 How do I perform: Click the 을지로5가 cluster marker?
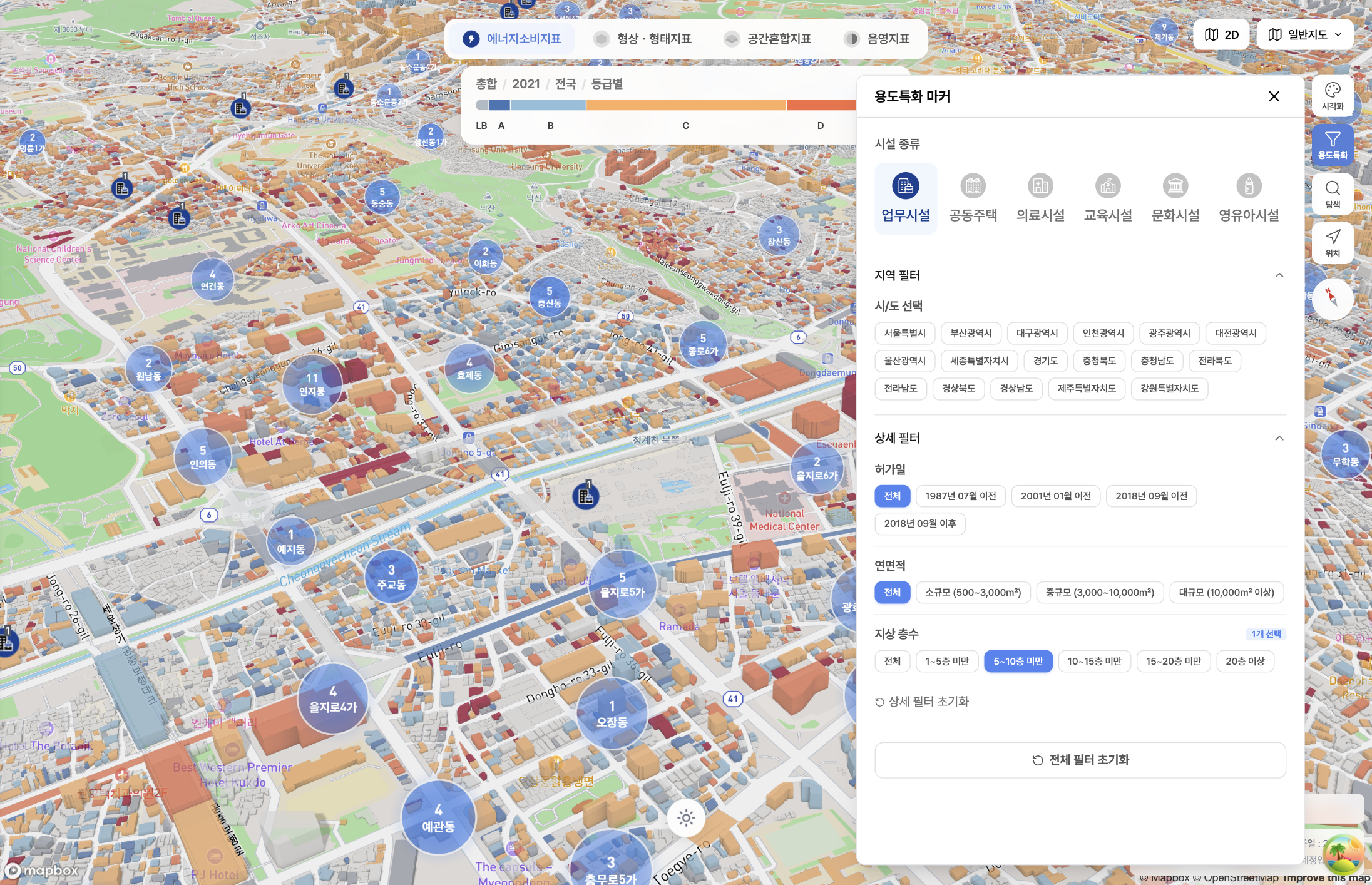[x=622, y=585]
